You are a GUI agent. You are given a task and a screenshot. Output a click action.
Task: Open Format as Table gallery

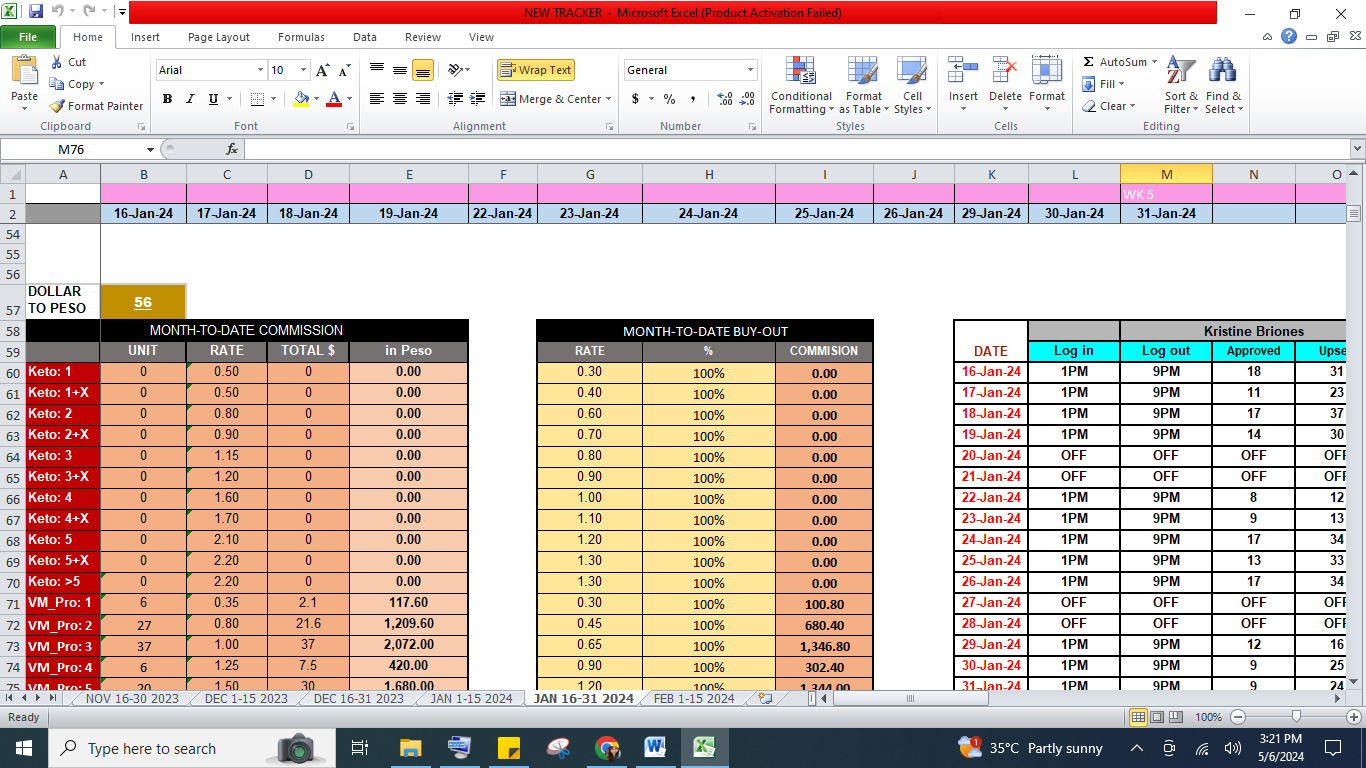(863, 86)
